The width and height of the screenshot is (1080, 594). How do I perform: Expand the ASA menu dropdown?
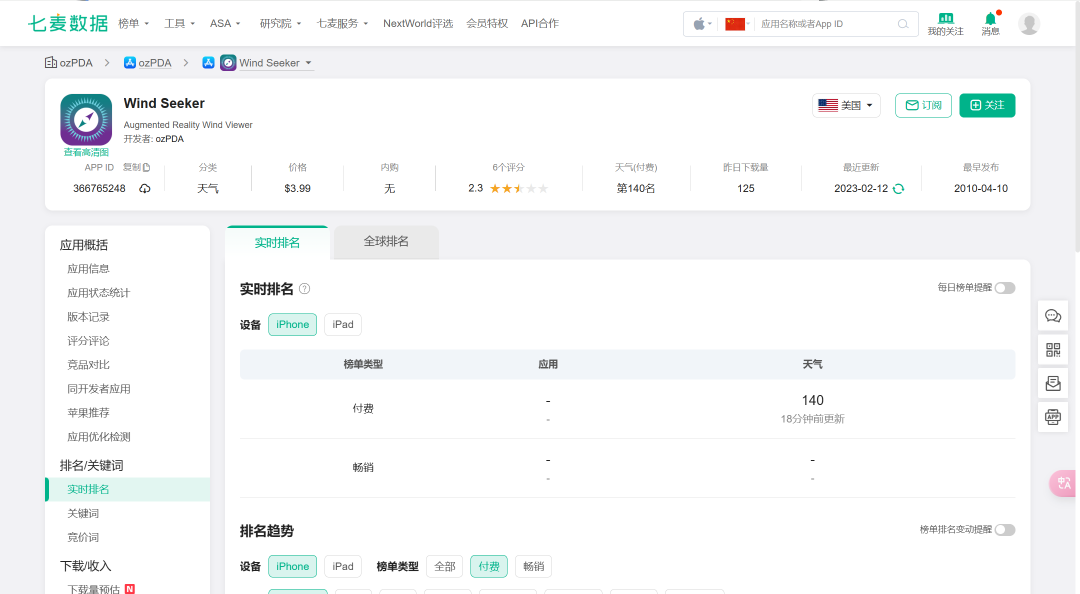click(225, 23)
